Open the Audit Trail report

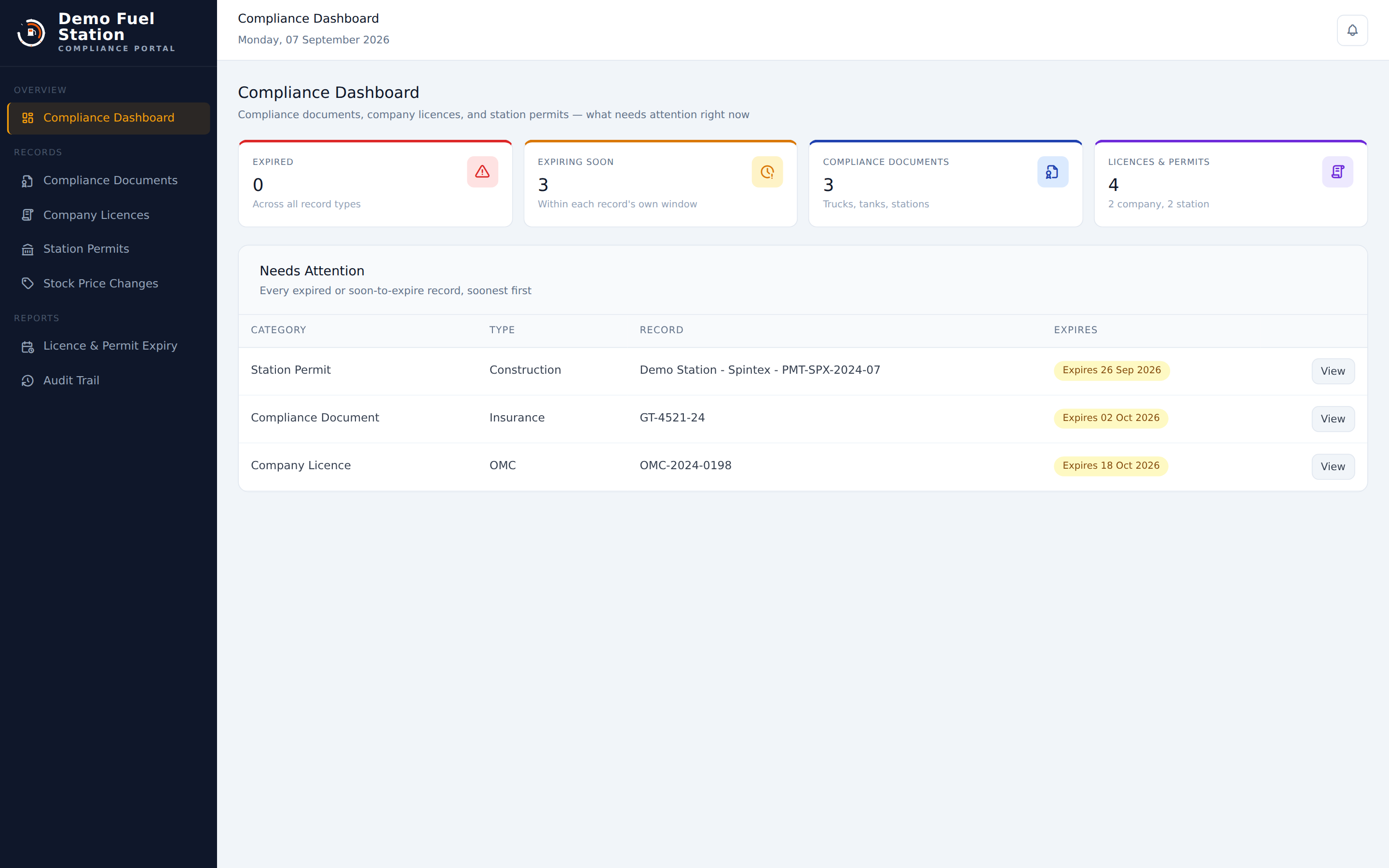(x=109, y=380)
